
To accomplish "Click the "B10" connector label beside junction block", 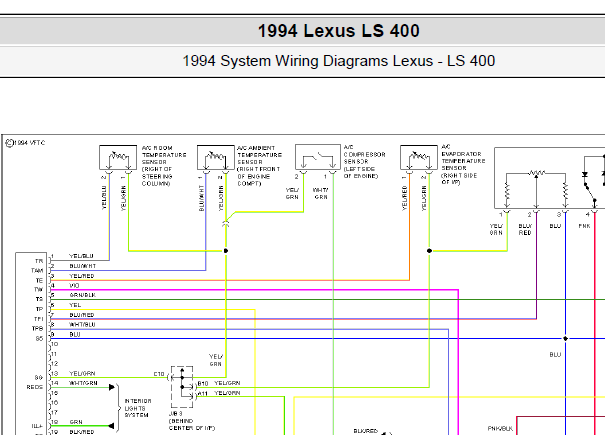I will (x=203, y=383).
